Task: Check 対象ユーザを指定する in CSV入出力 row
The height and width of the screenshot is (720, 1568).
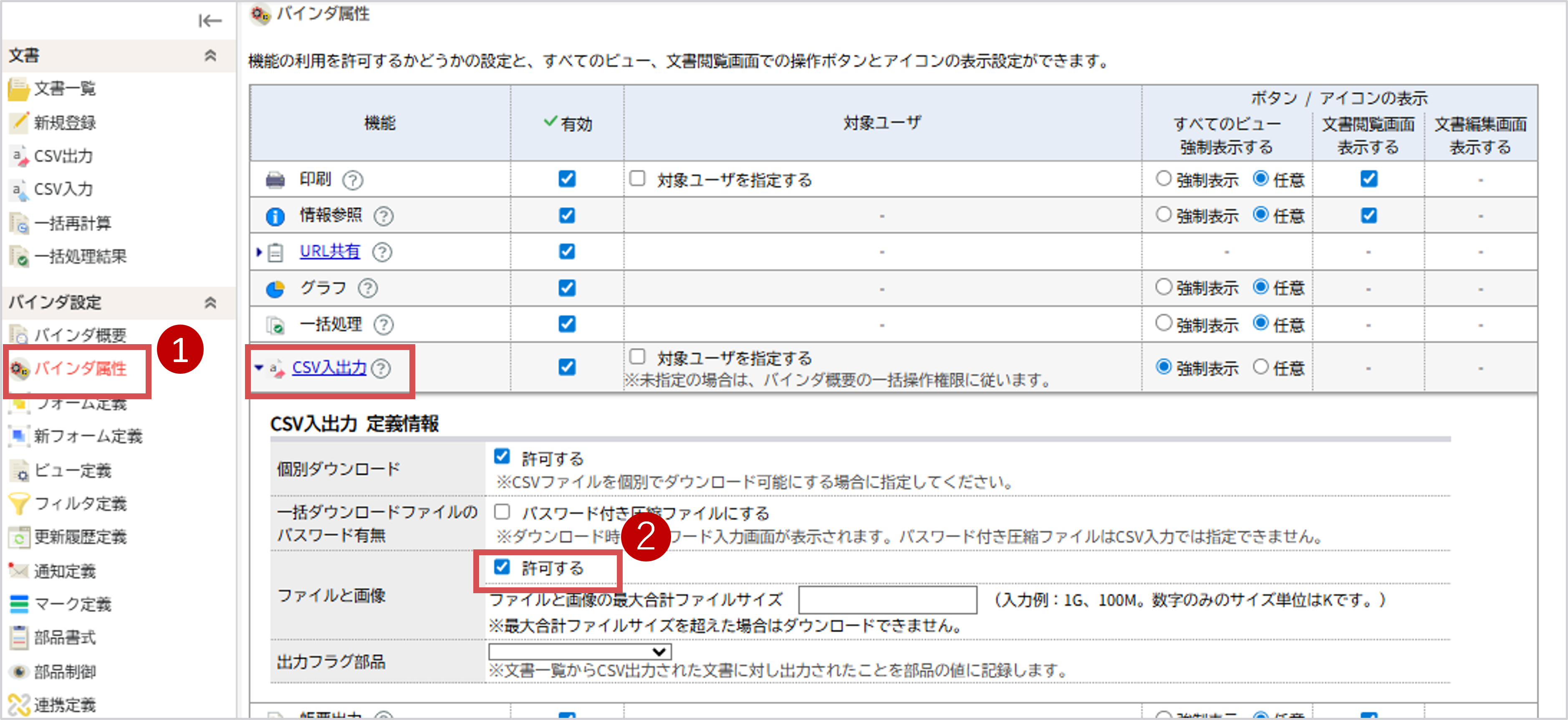Action: 637,356
